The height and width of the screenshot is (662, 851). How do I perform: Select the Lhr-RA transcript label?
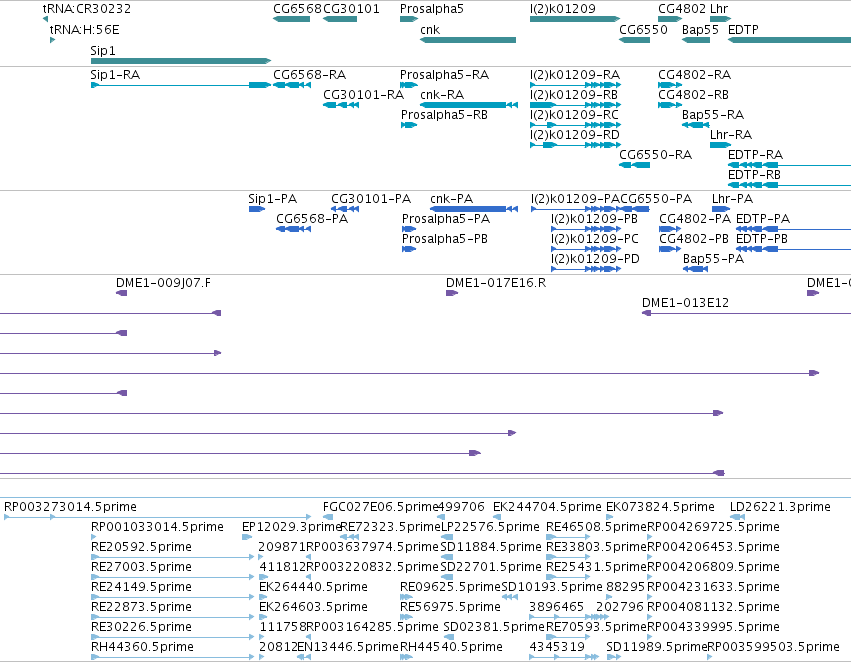[731, 135]
